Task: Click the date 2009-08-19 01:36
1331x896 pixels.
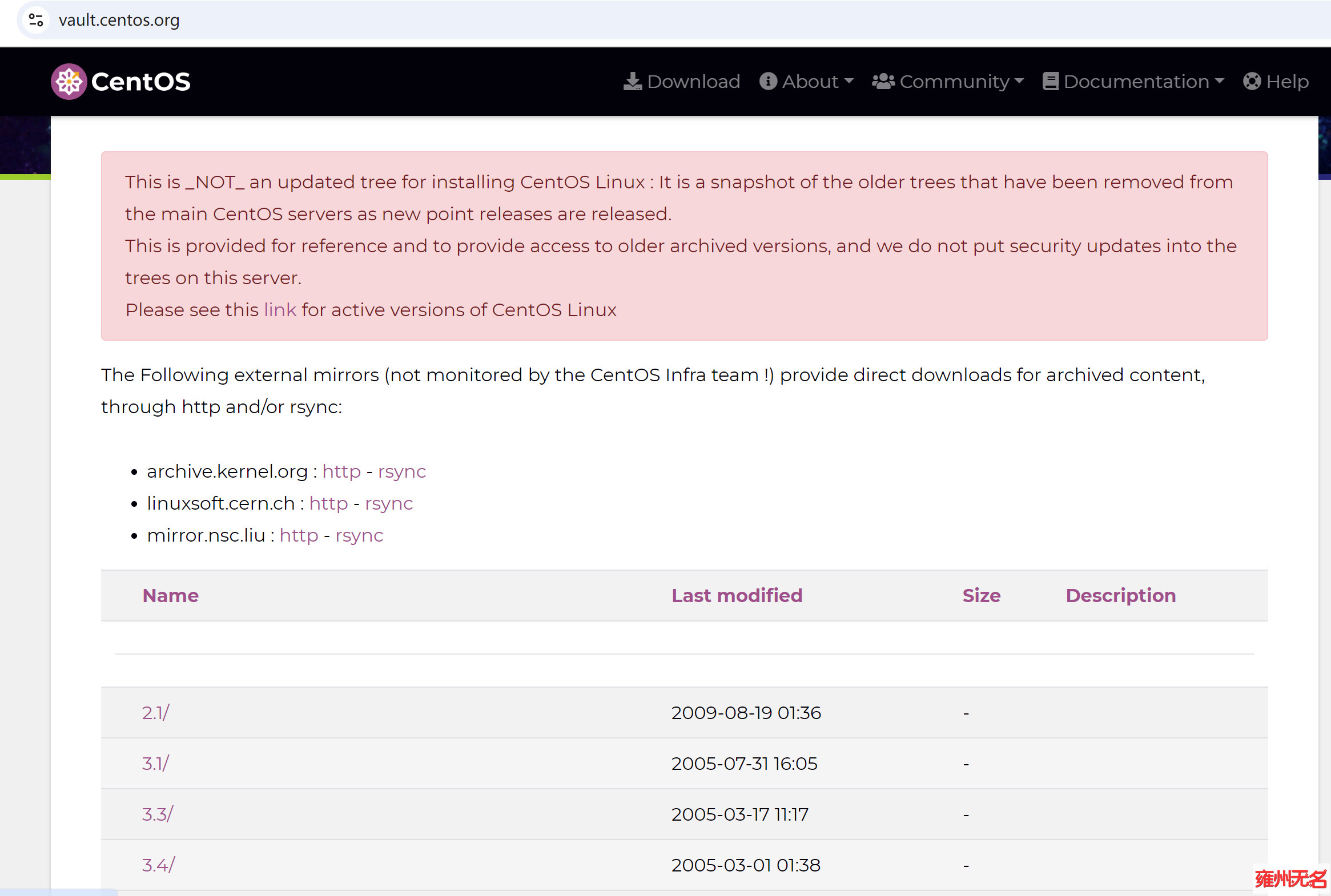Action: tap(746, 713)
